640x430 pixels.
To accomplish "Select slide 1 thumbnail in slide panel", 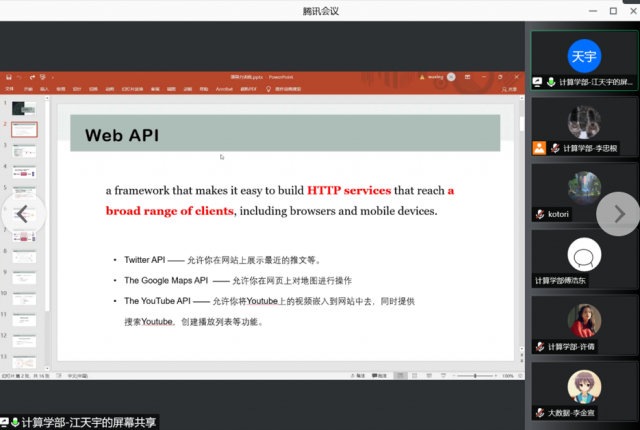I will coord(24,107).
